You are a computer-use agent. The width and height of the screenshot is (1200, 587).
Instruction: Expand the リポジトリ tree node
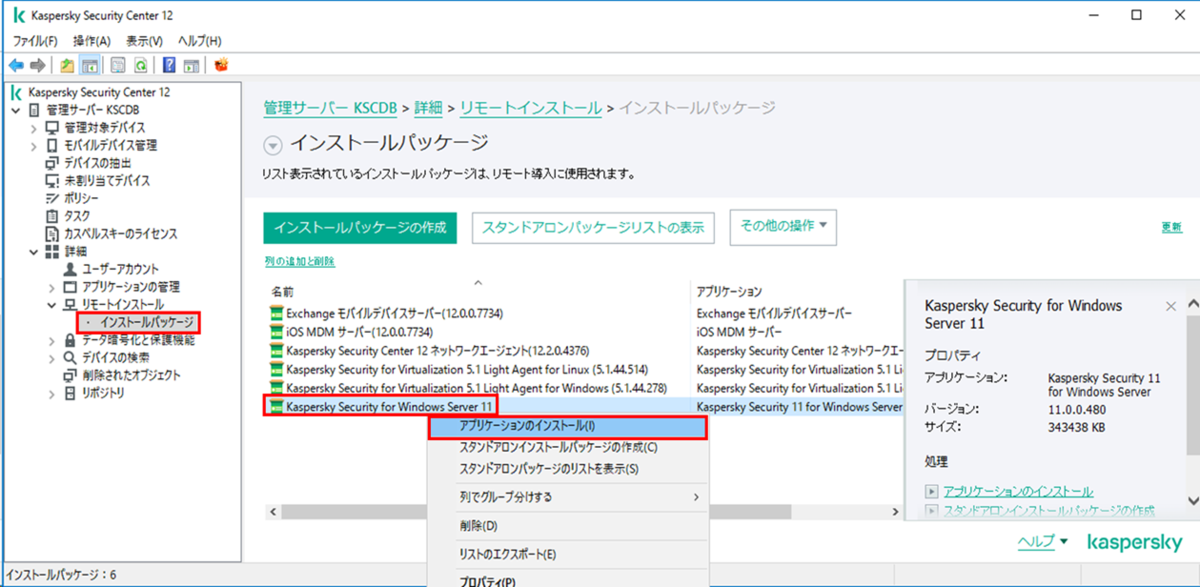51,393
